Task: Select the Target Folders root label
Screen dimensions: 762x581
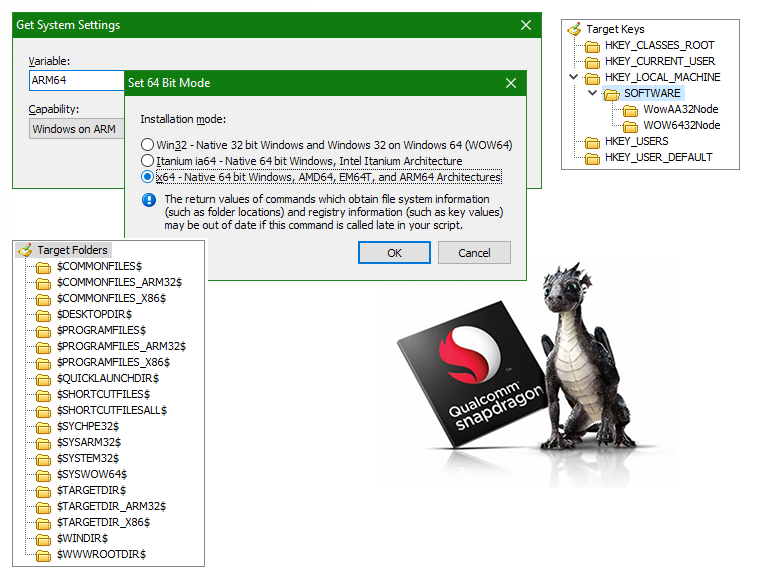Action: click(72, 250)
